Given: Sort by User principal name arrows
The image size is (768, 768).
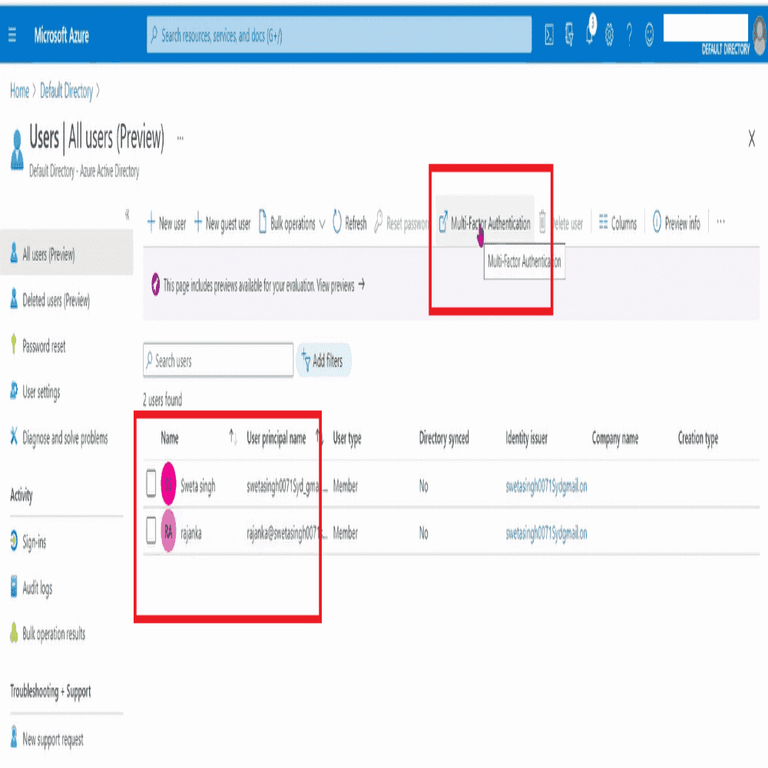Looking at the screenshot, I should coord(319,437).
